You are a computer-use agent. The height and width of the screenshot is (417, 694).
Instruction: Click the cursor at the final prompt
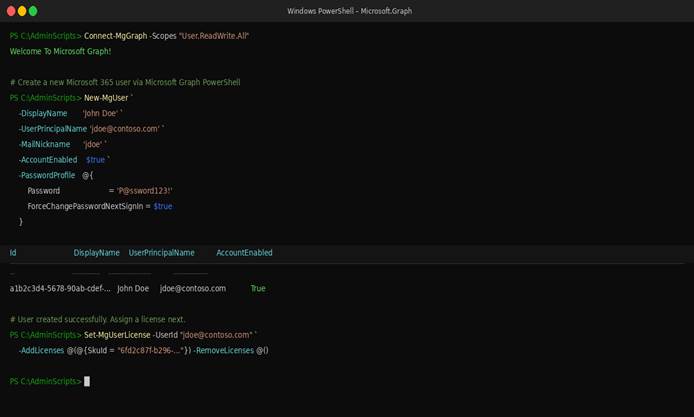pyautogui.click(x=87, y=381)
